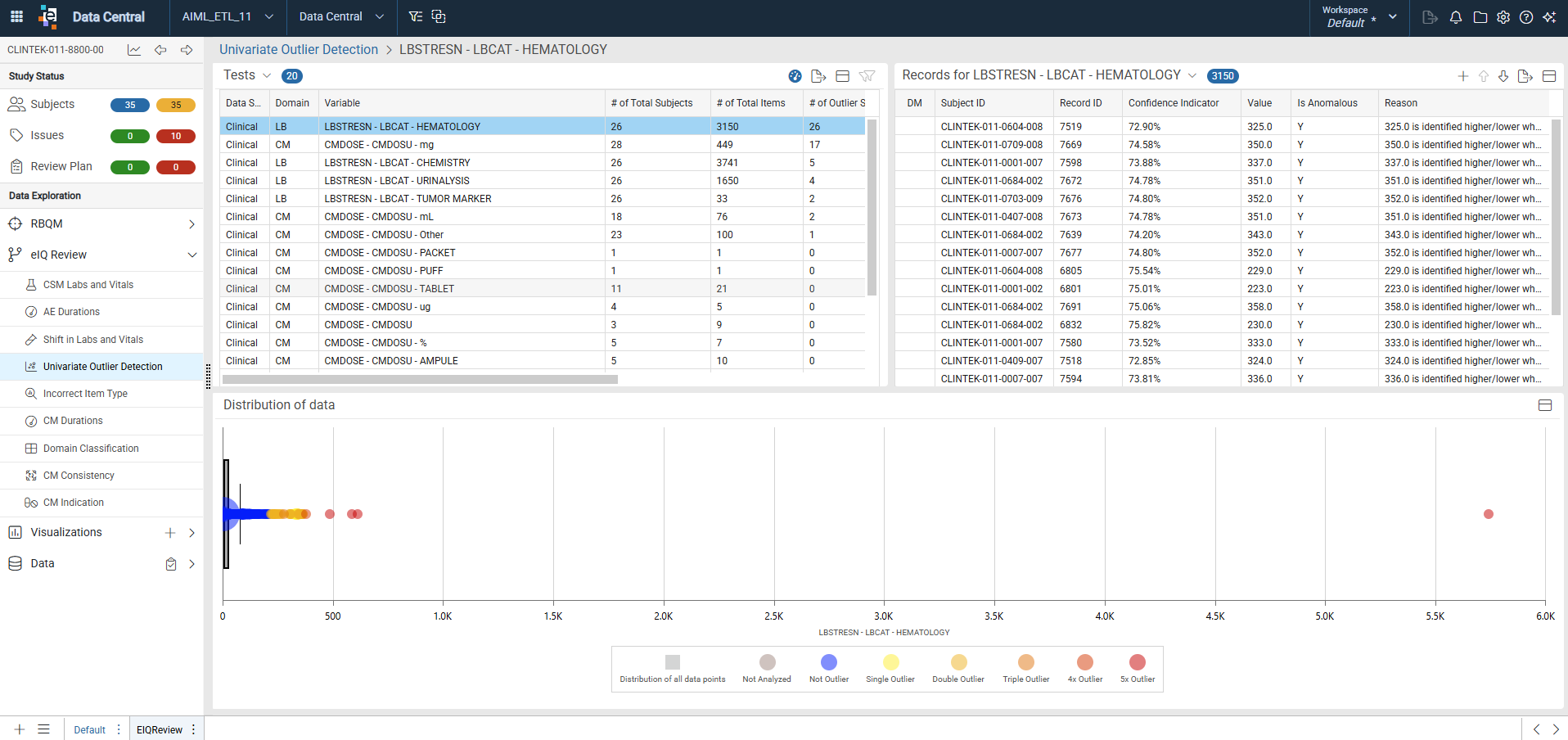Toggle the Single Outlier legend swatch
The image size is (1568, 740).
(891, 662)
